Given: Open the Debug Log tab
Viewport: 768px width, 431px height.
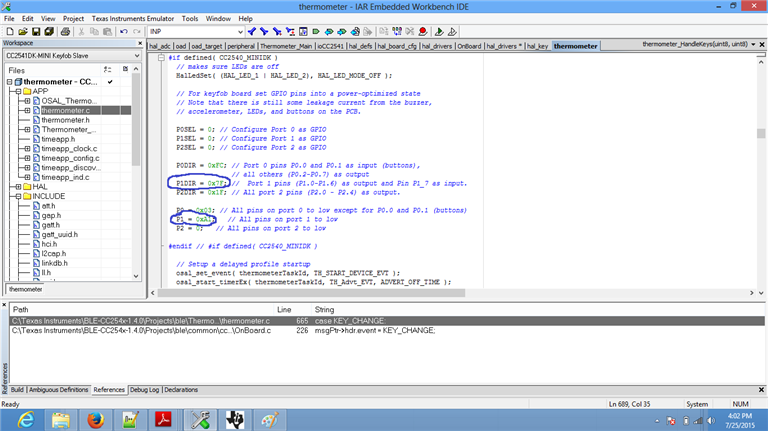Looking at the screenshot, I should coord(144,390).
